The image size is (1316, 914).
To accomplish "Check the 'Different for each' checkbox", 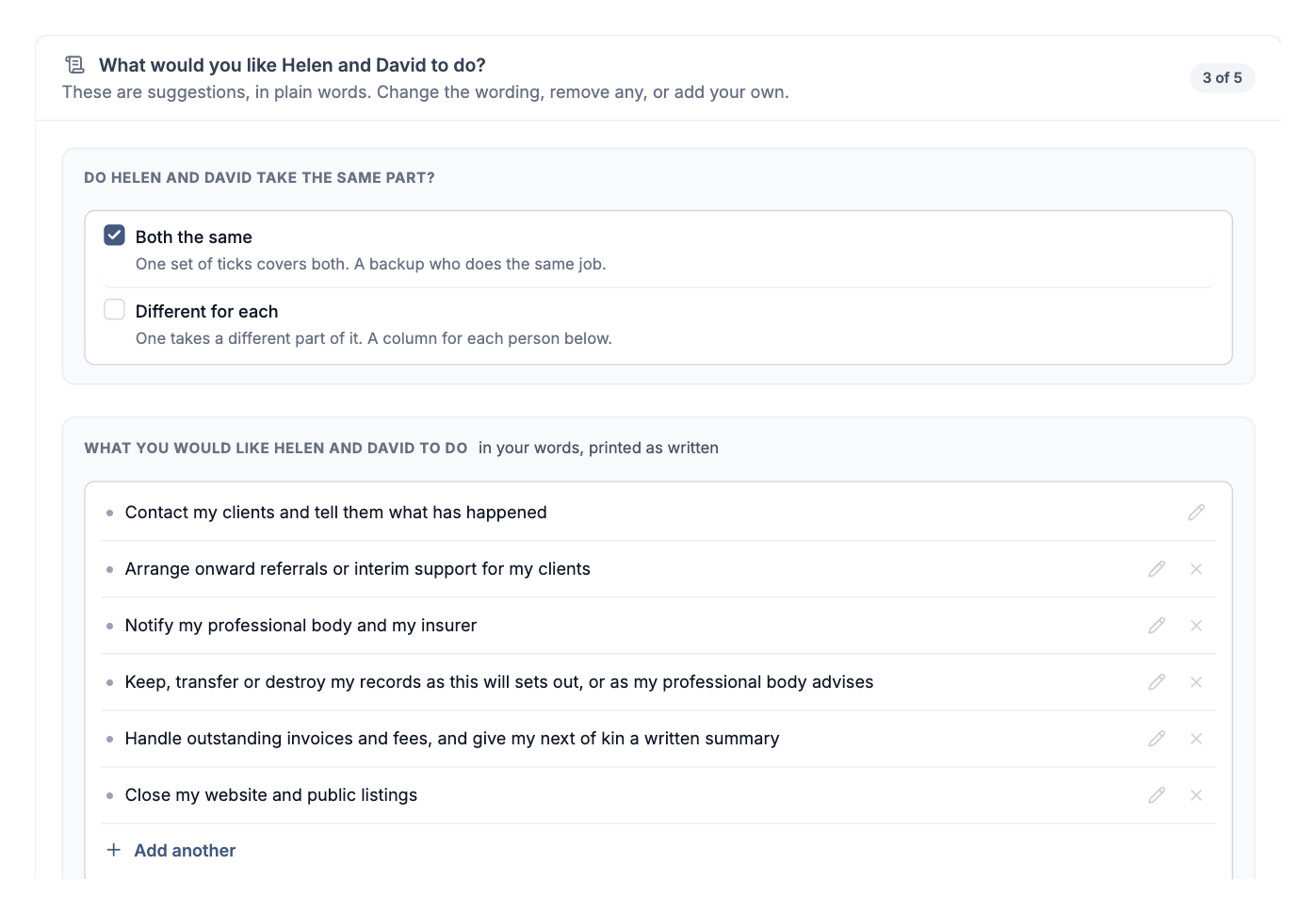I will tap(114, 309).
